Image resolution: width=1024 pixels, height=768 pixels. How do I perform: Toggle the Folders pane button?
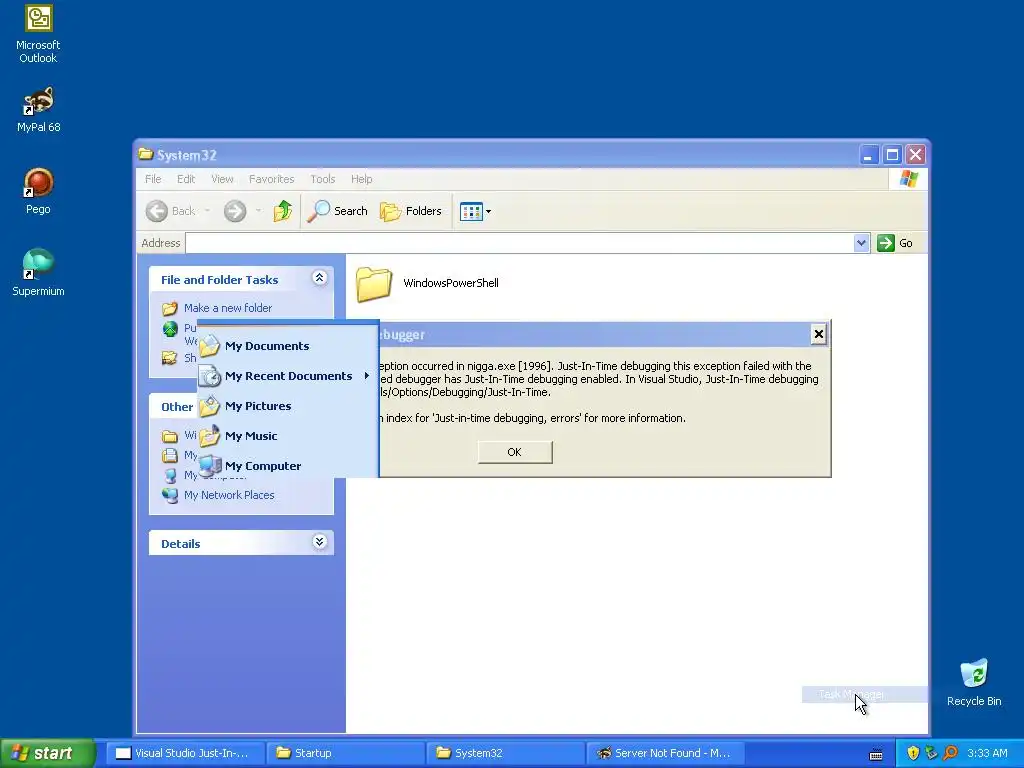point(411,211)
